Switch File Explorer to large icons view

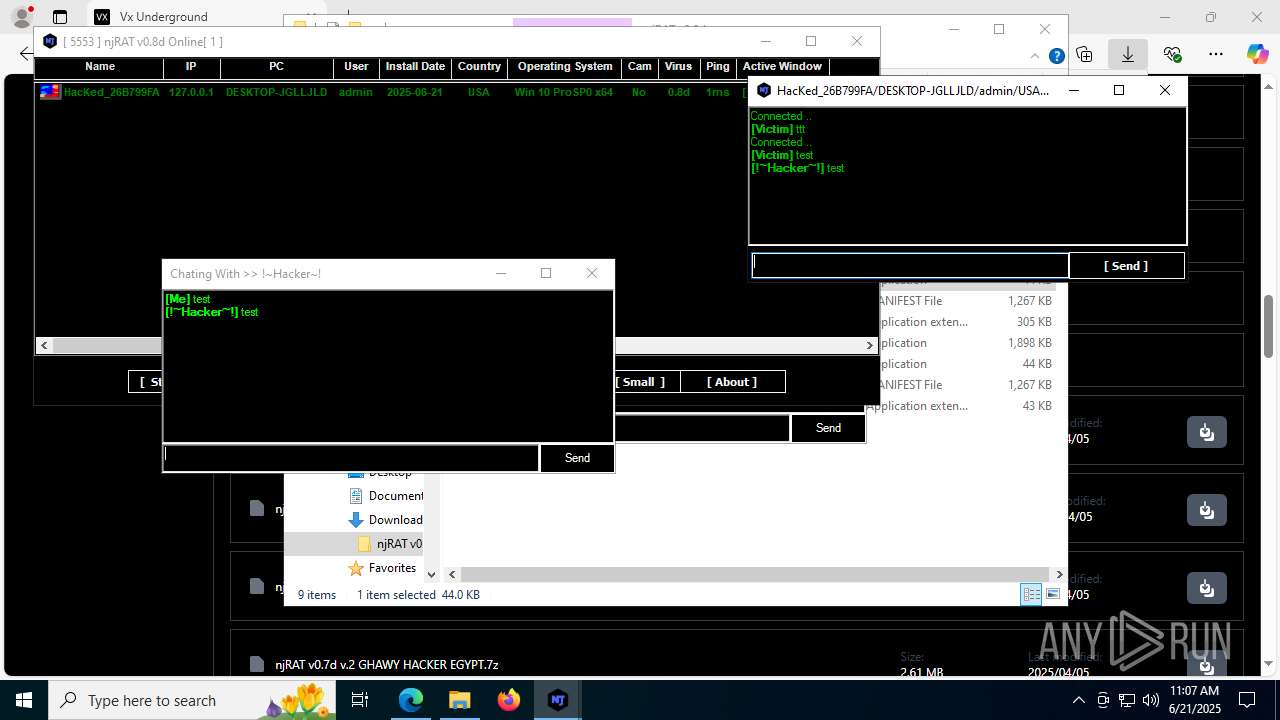(x=1053, y=594)
